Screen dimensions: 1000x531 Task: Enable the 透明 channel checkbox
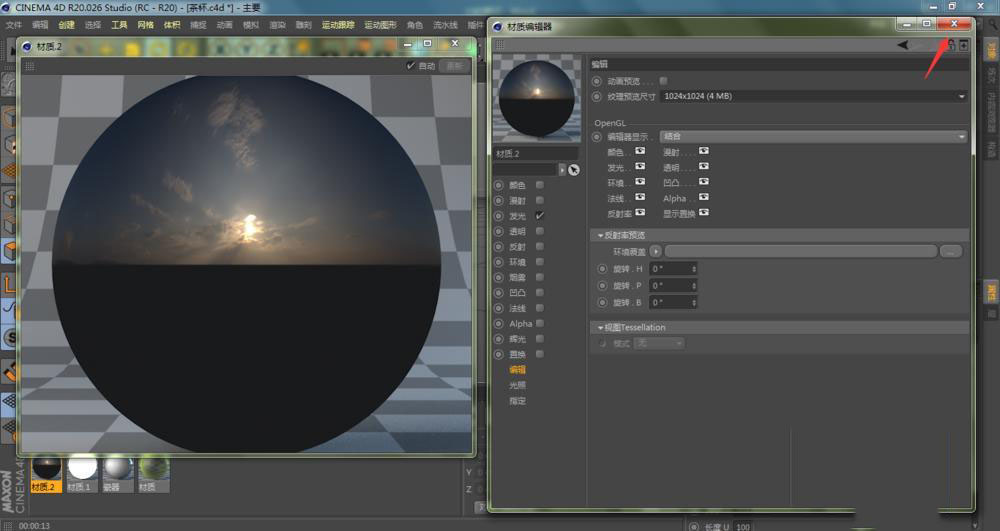point(540,231)
